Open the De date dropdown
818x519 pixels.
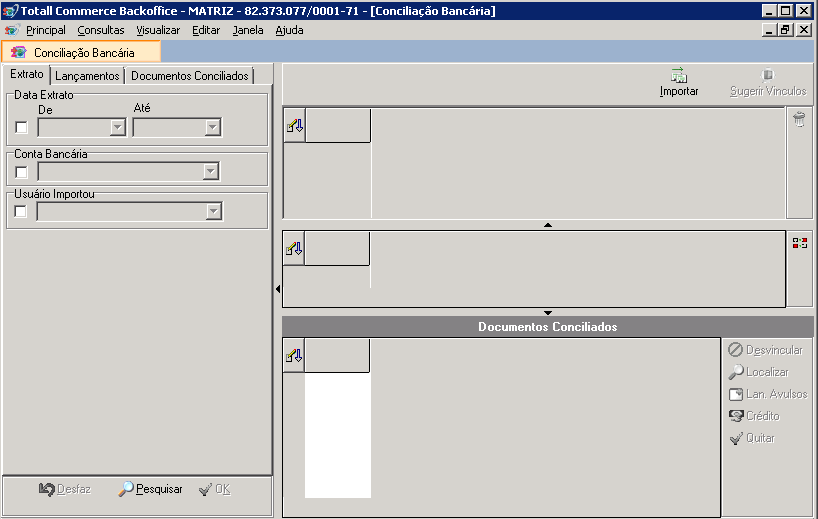pyautogui.click(x=117, y=127)
